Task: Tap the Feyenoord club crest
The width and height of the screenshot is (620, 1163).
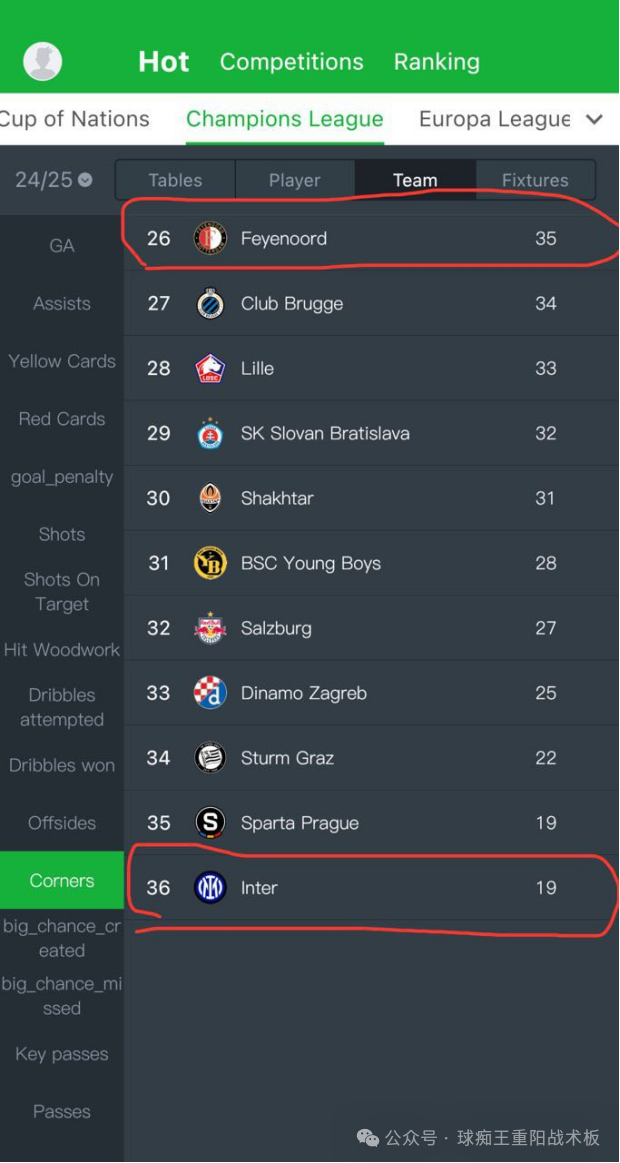Action: pos(210,238)
